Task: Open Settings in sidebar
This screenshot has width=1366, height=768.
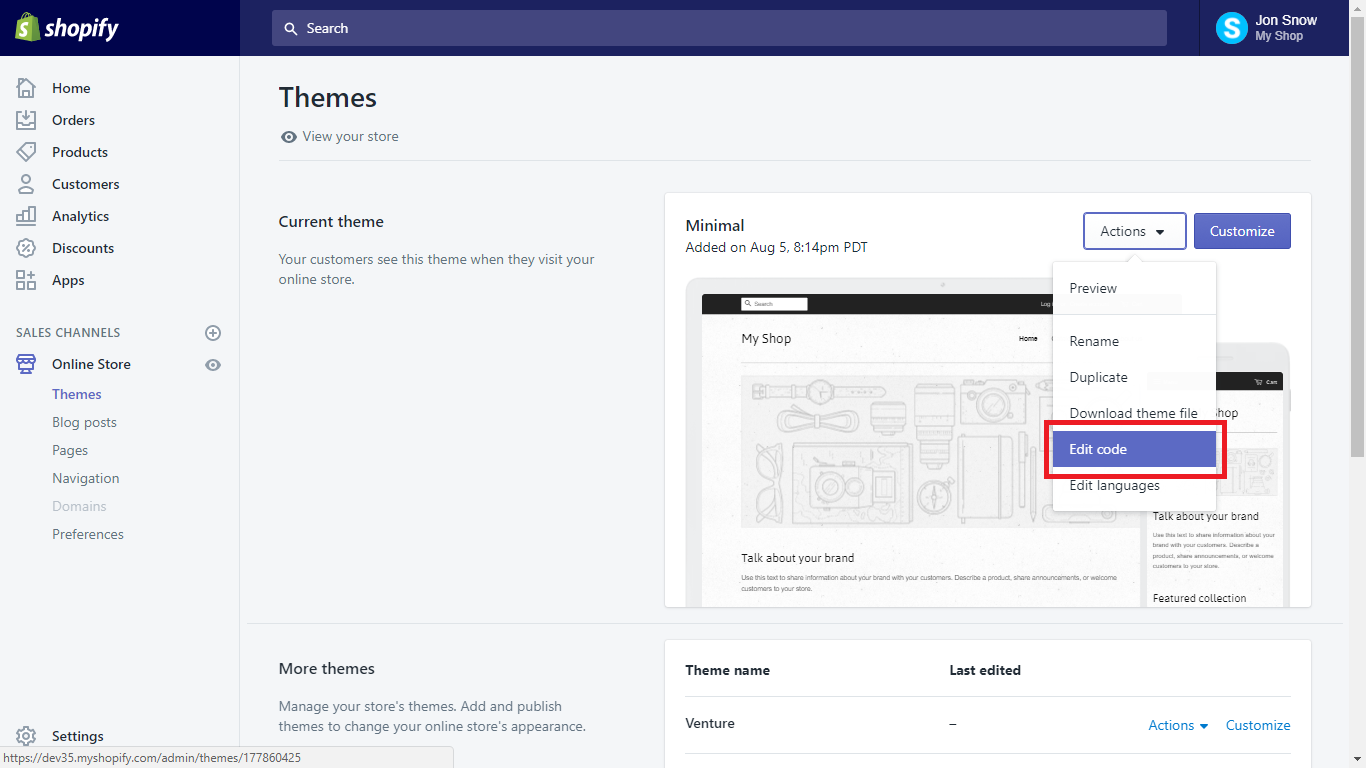Action: tap(78, 736)
